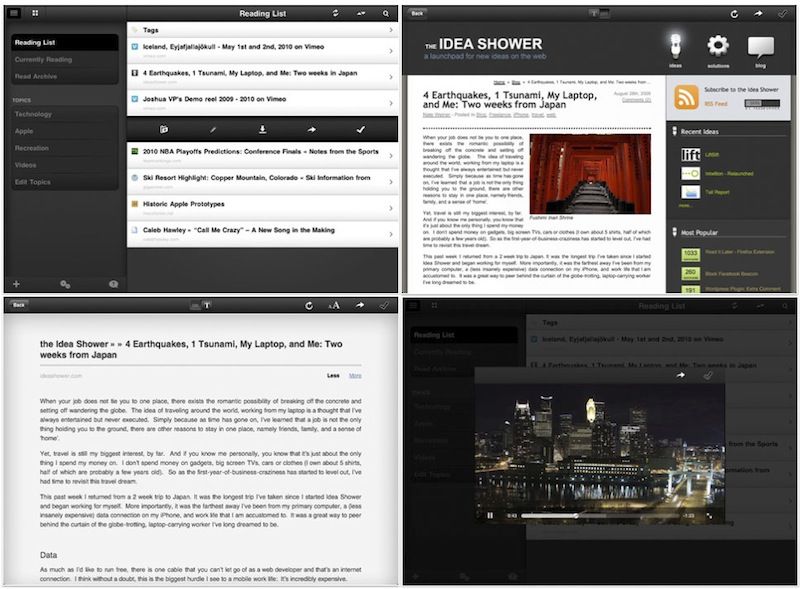This screenshot has width=800, height=589.
Task: Click the orange 'RSS Feed' link on Idea Shower
Action: 716,104
